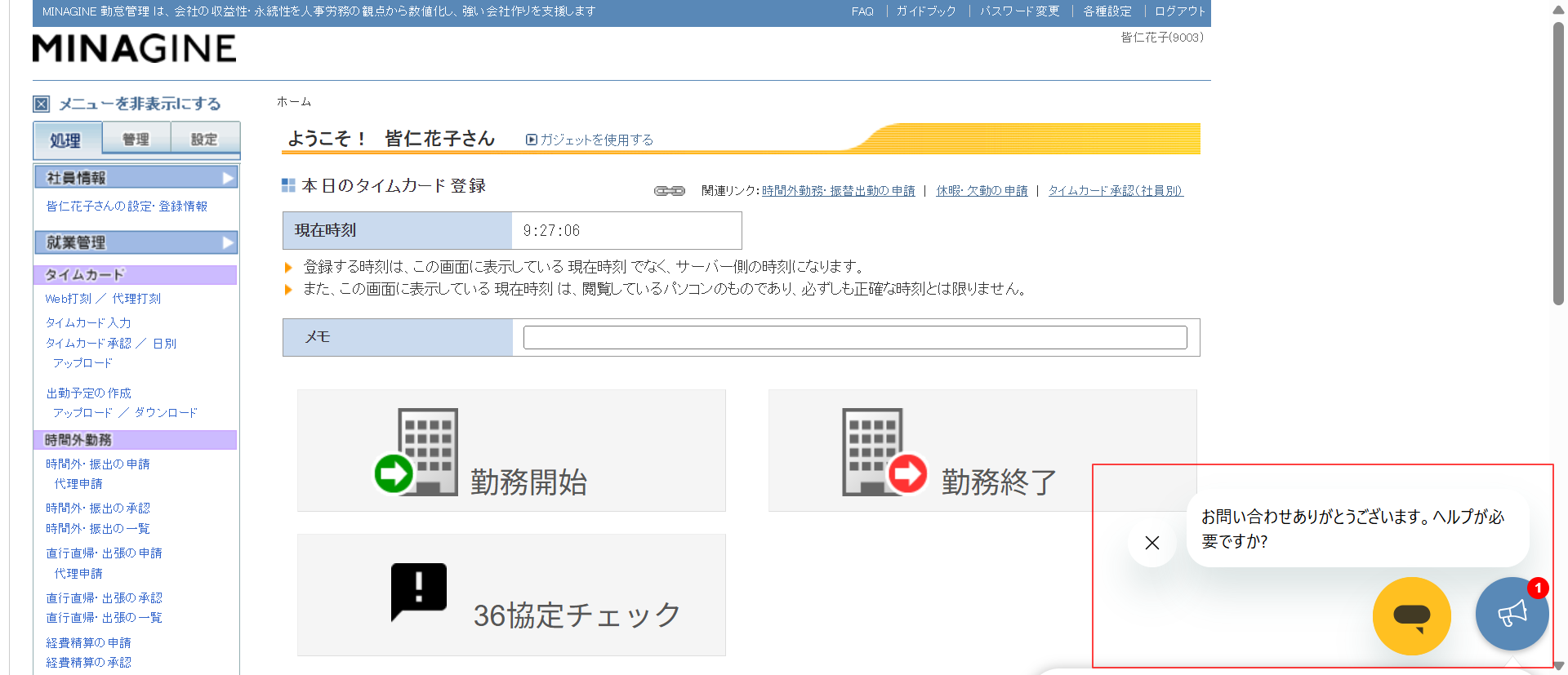Switch to the 管理 tab
Screen dimensions: 1568x675
point(136,140)
